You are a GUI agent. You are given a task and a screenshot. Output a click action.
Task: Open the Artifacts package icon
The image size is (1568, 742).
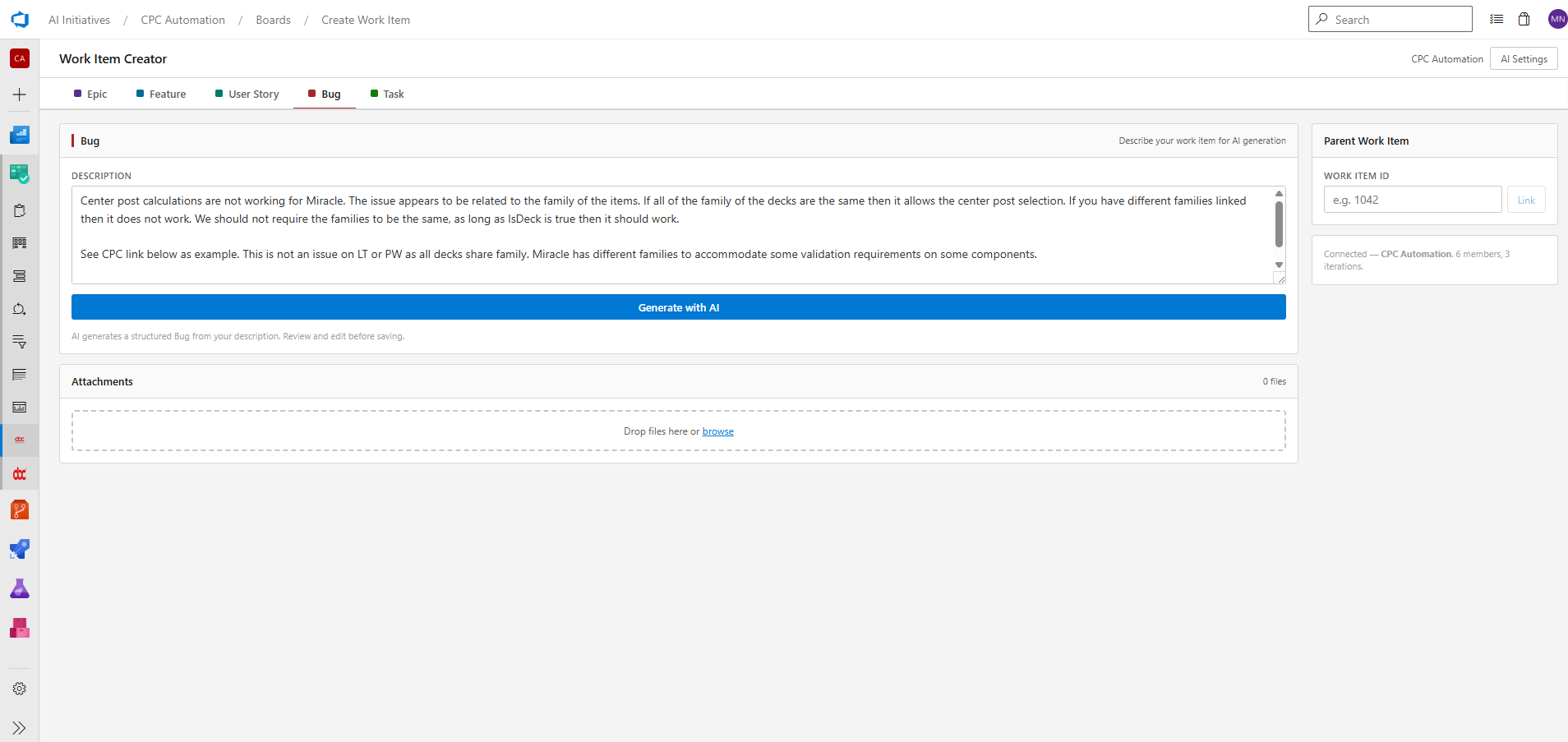[x=20, y=628]
